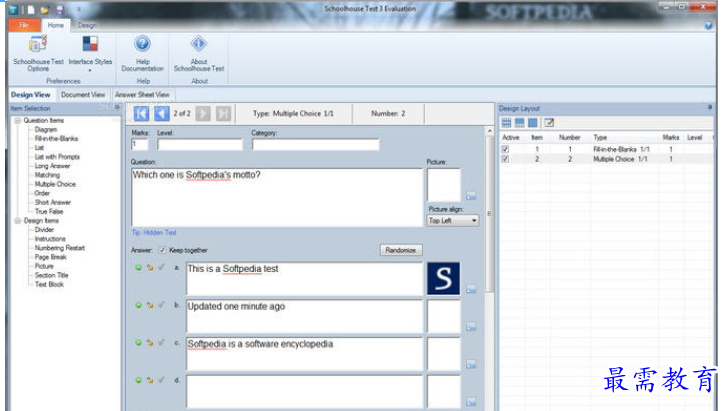Viewport: 725px width, 411px height.
Task: Open Picture align dropdown
Action: point(453,221)
